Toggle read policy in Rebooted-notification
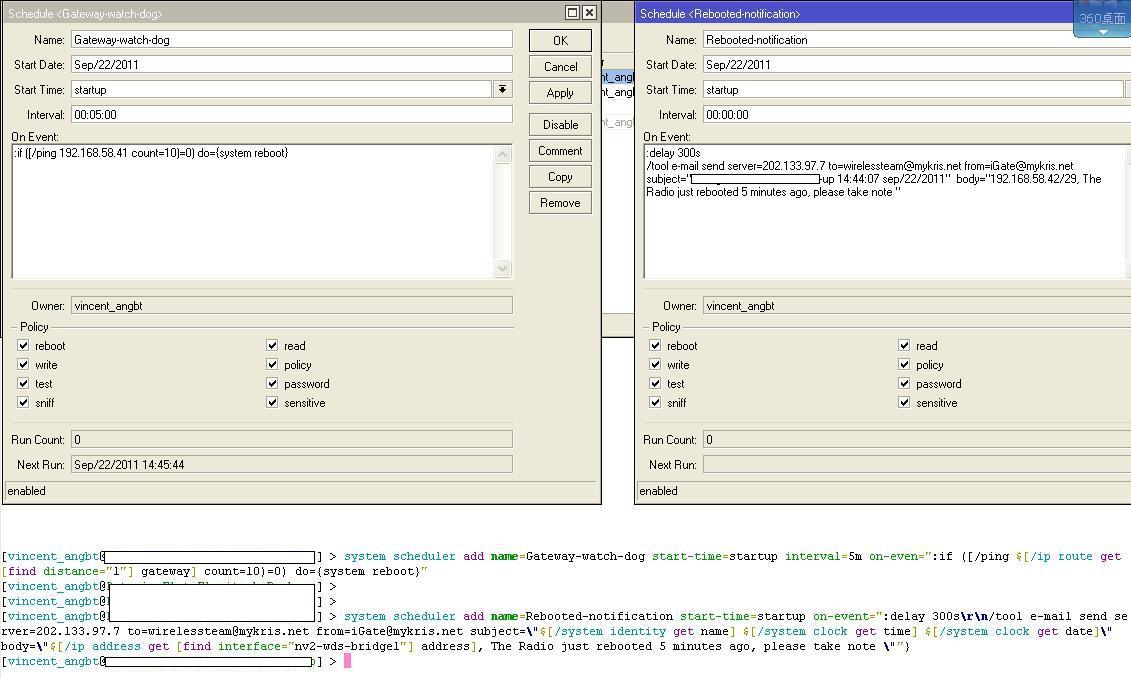The width and height of the screenshot is (1131, 678). point(904,345)
